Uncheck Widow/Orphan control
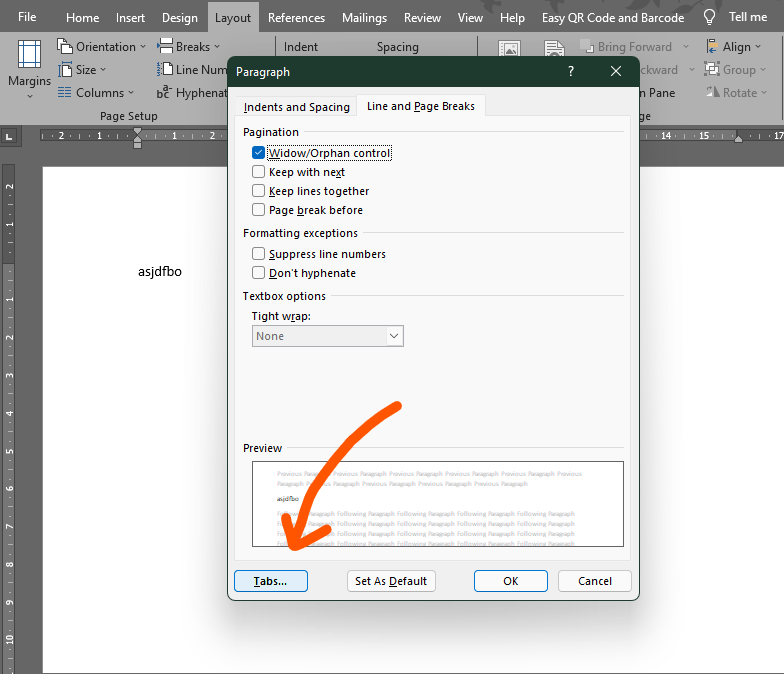The width and height of the screenshot is (784, 674). coord(258,152)
